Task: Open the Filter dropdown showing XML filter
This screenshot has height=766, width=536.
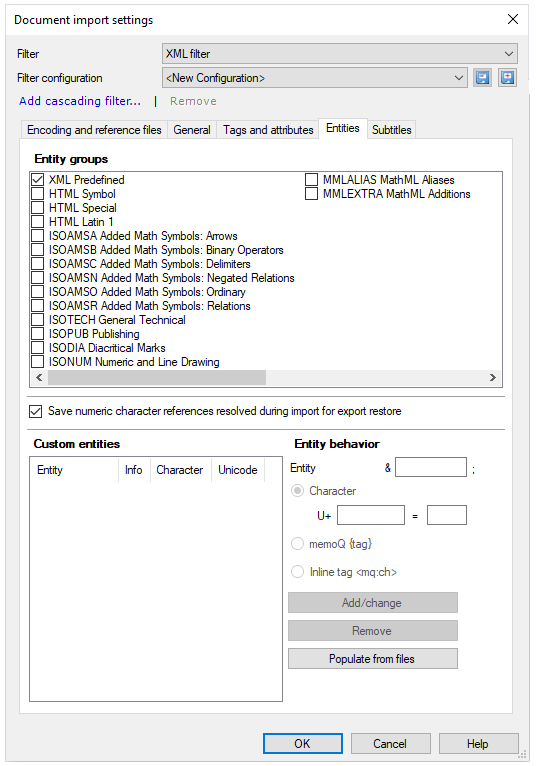Action: (x=340, y=54)
